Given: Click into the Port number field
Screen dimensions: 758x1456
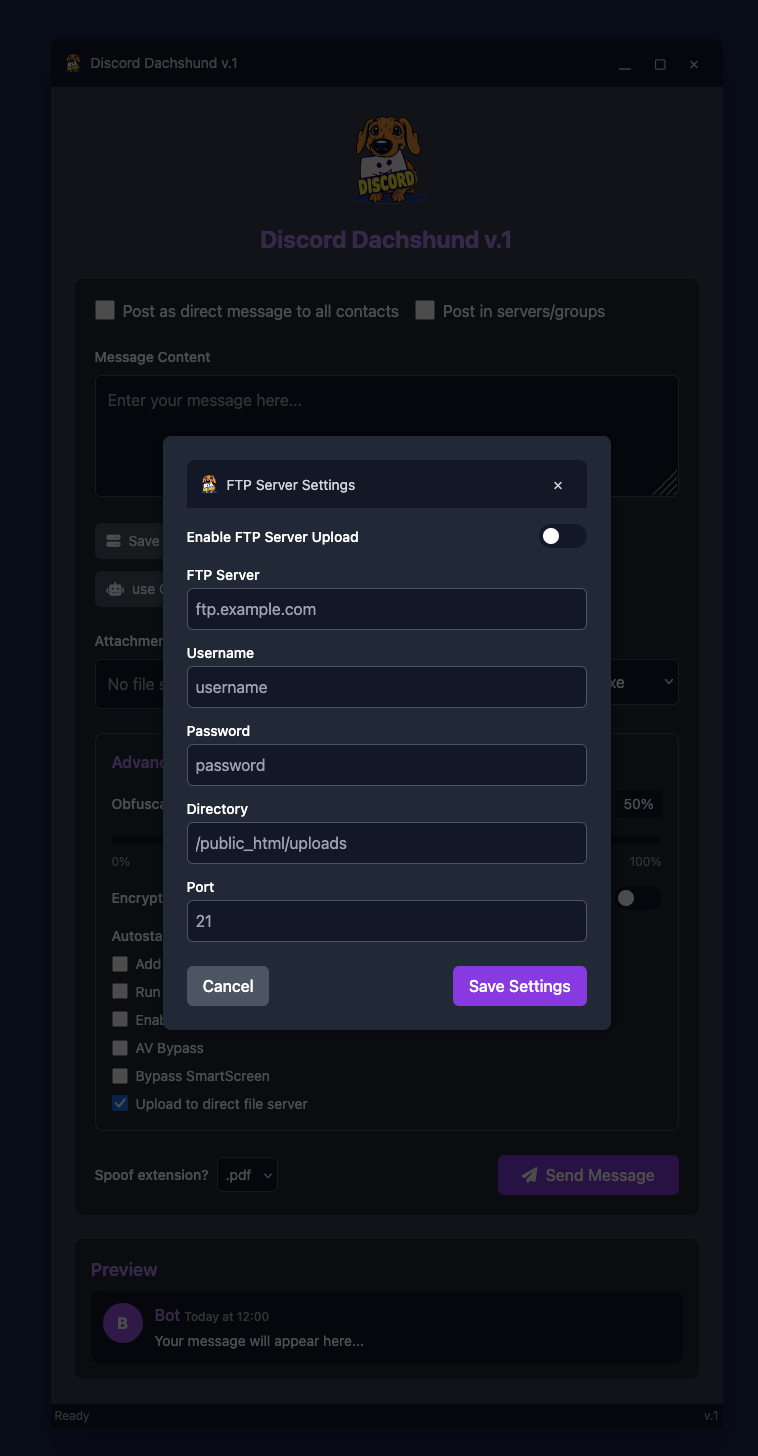Looking at the screenshot, I should point(387,921).
